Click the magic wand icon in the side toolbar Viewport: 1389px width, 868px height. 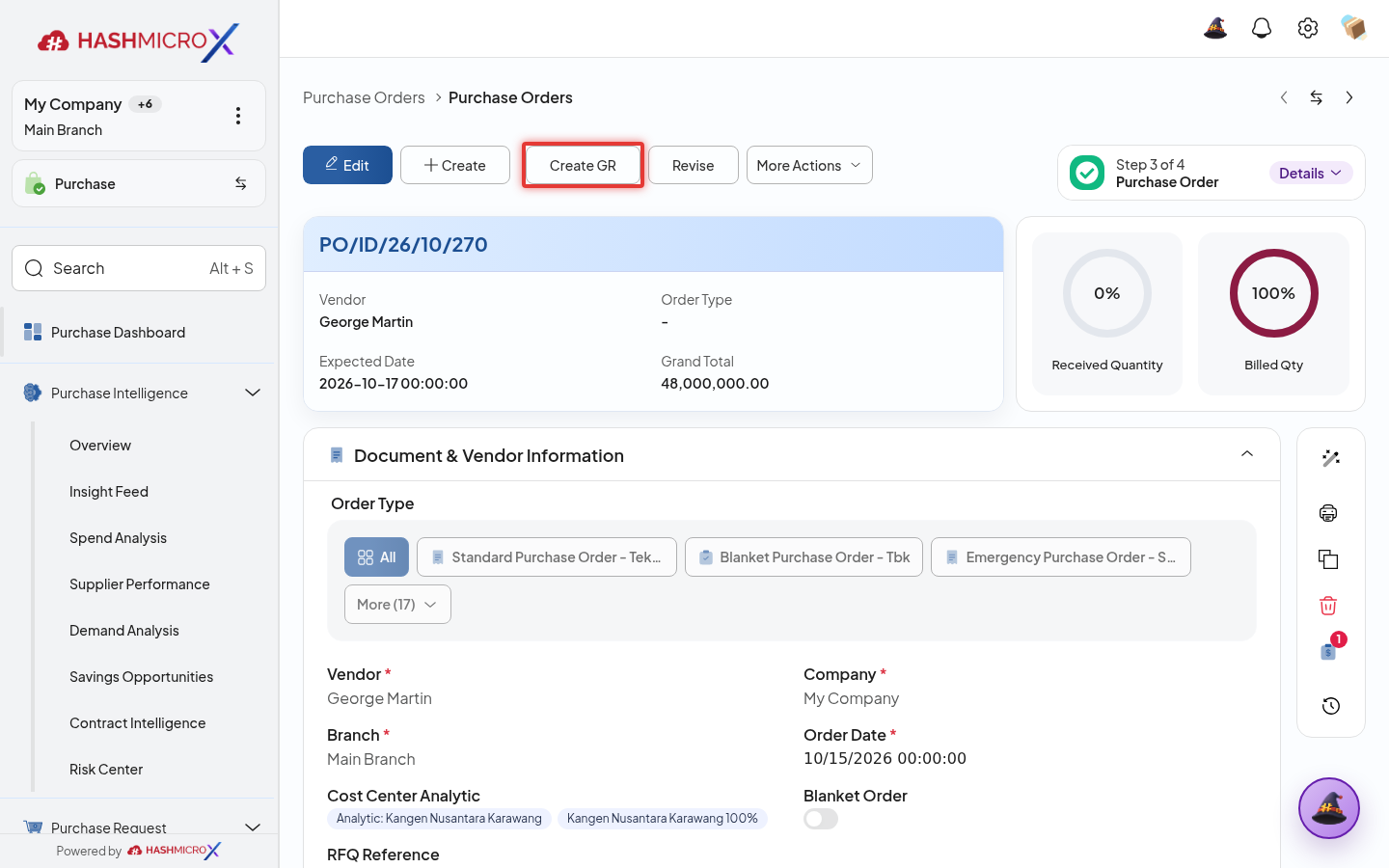[x=1331, y=458]
